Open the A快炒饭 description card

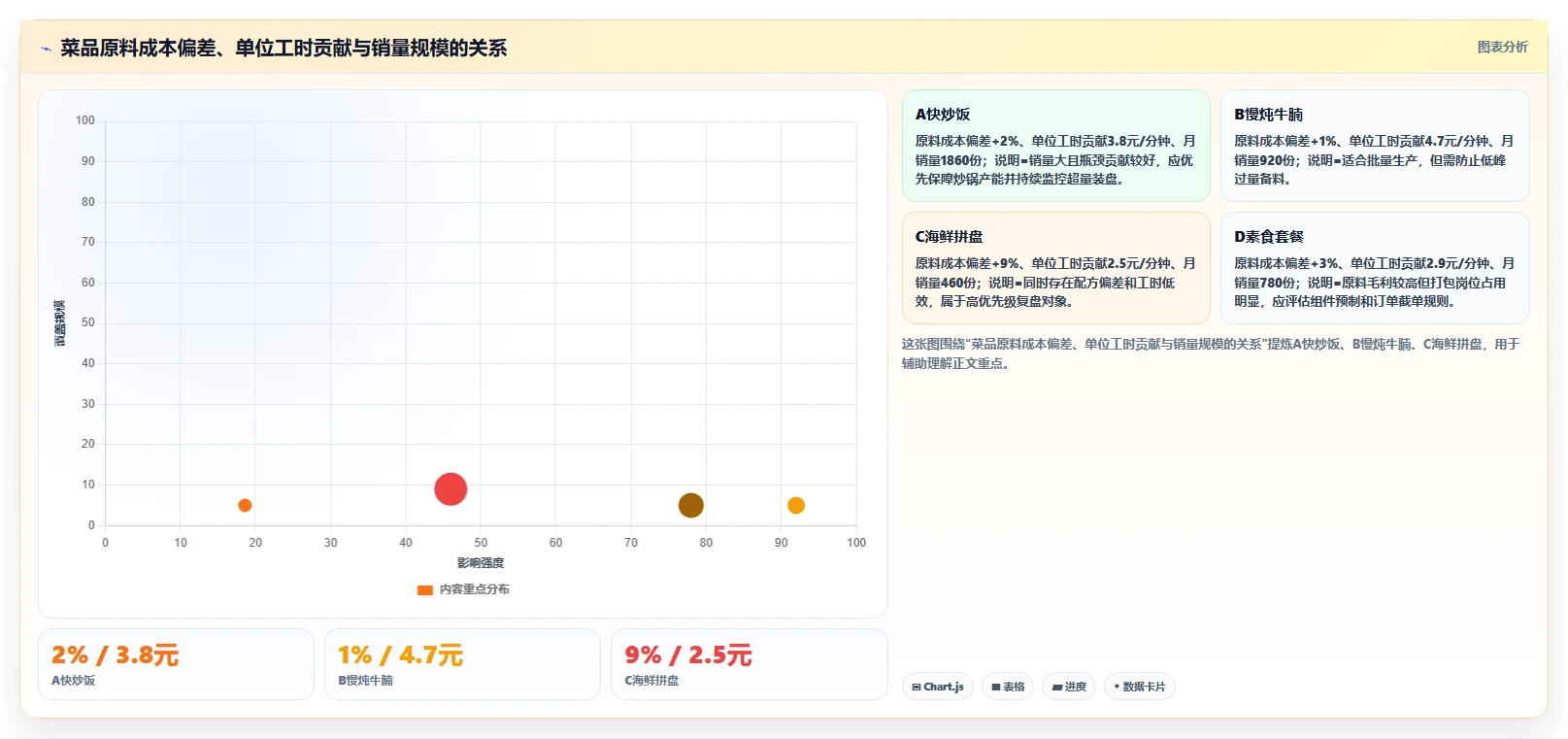pyautogui.click(x=1056, y=146)
